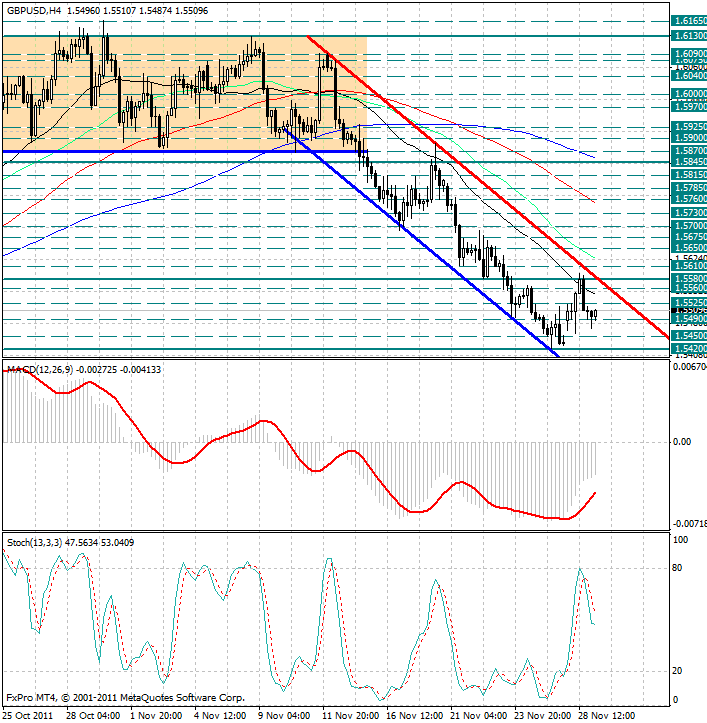This screenshot has height=723, width=707.
Task: Click the MACD 0.00 zero level label
Action: pos(682,441)
